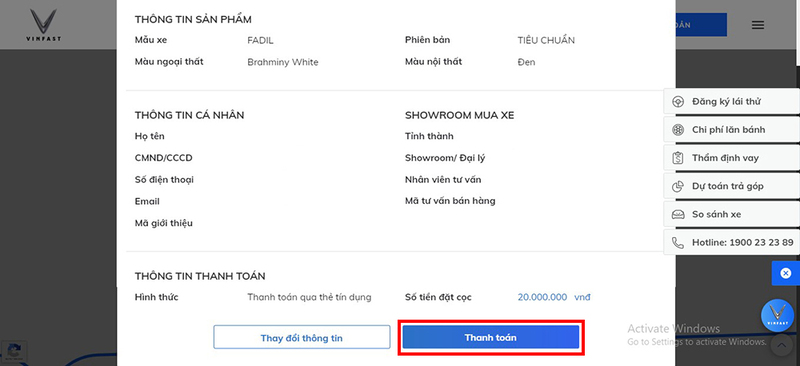Click the Mẫu xe label
This screenshot has height=366, width=800.
[151, 40]
